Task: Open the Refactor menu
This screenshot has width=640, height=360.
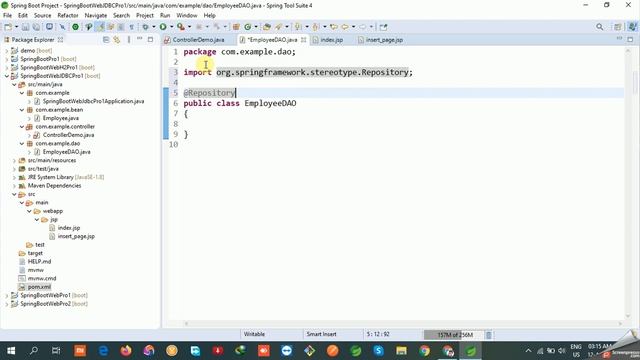Action: point(68,15)
